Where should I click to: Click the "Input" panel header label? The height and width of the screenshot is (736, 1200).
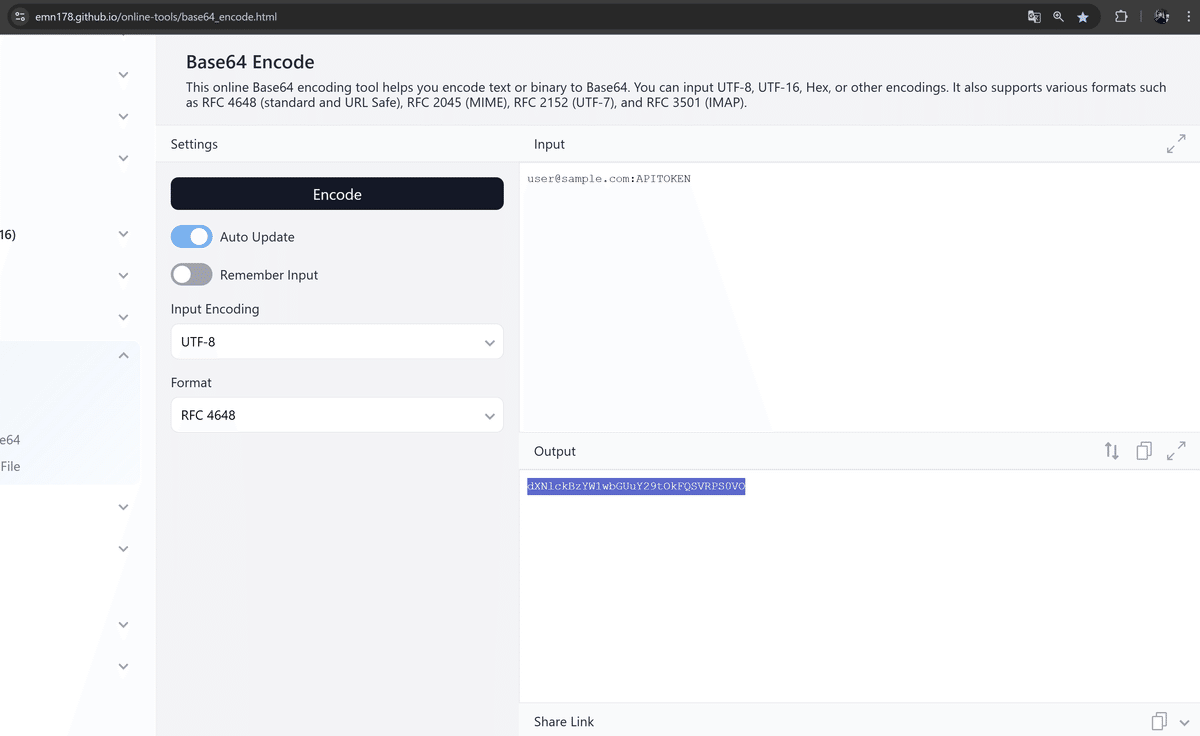coord(549,144)
